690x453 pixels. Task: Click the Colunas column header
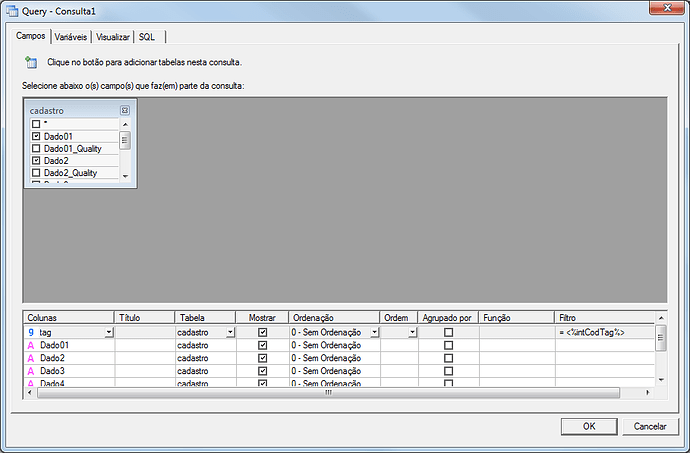point(69,318)
